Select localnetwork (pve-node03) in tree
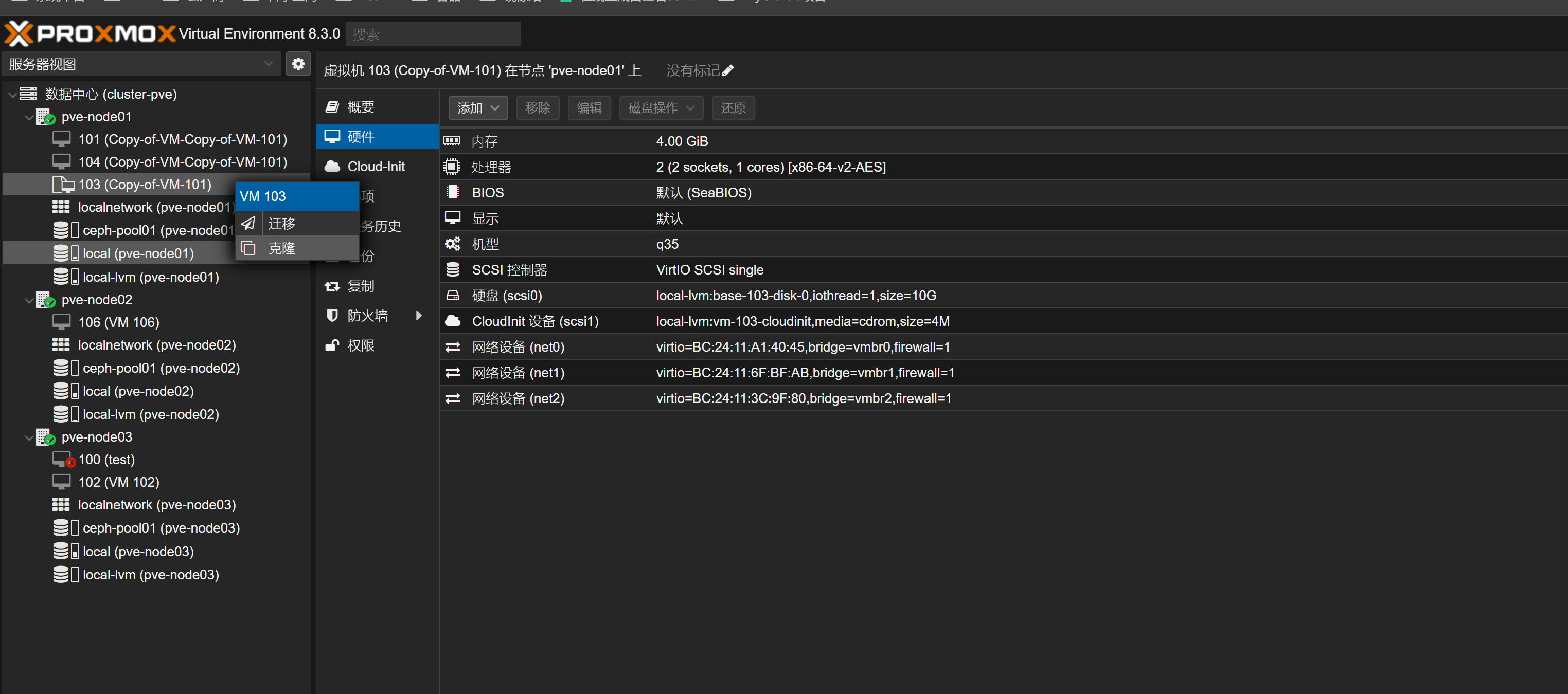 (157, 505)
